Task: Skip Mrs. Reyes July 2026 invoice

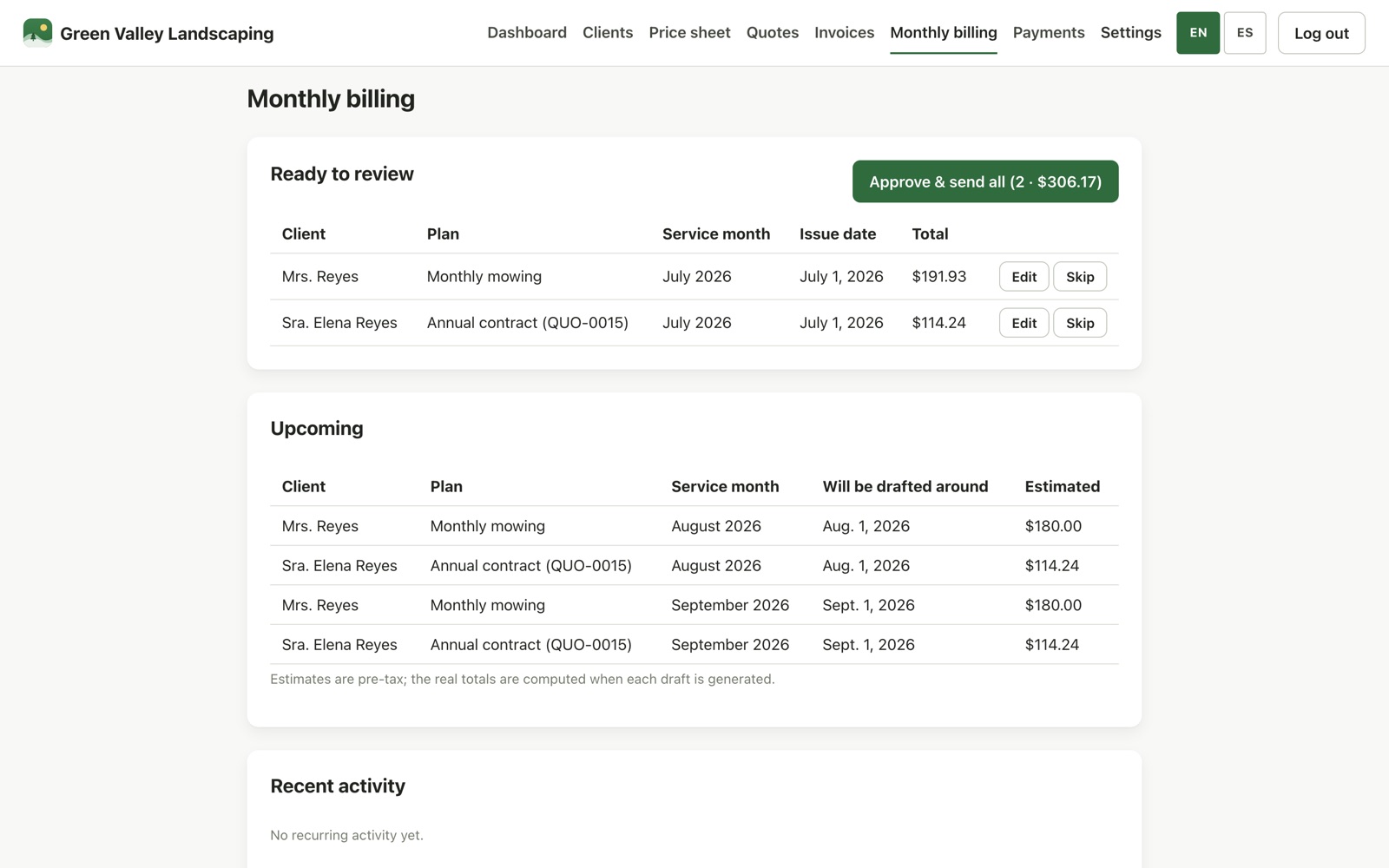Action: (1080, 276)
